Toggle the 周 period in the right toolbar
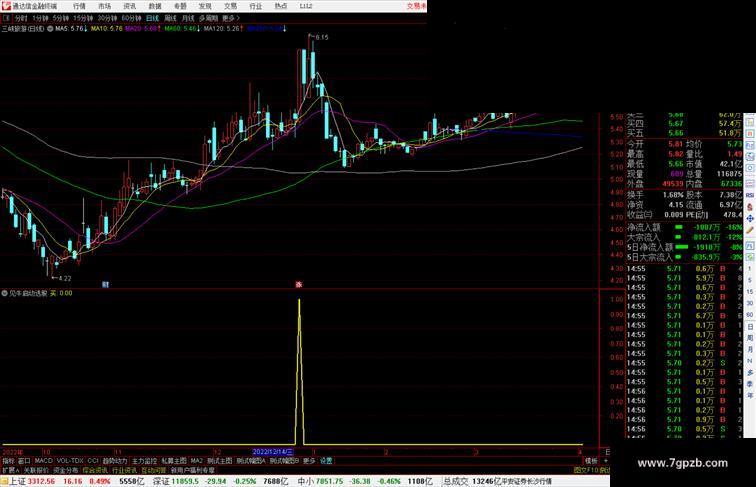 [x=750, y=338]
